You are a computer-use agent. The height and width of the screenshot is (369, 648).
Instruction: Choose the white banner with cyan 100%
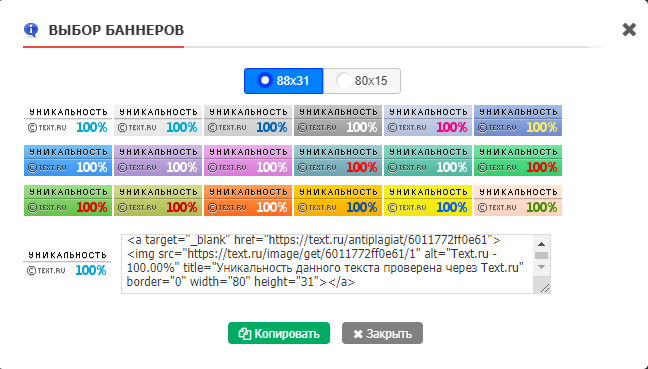[x=68, y=120]
